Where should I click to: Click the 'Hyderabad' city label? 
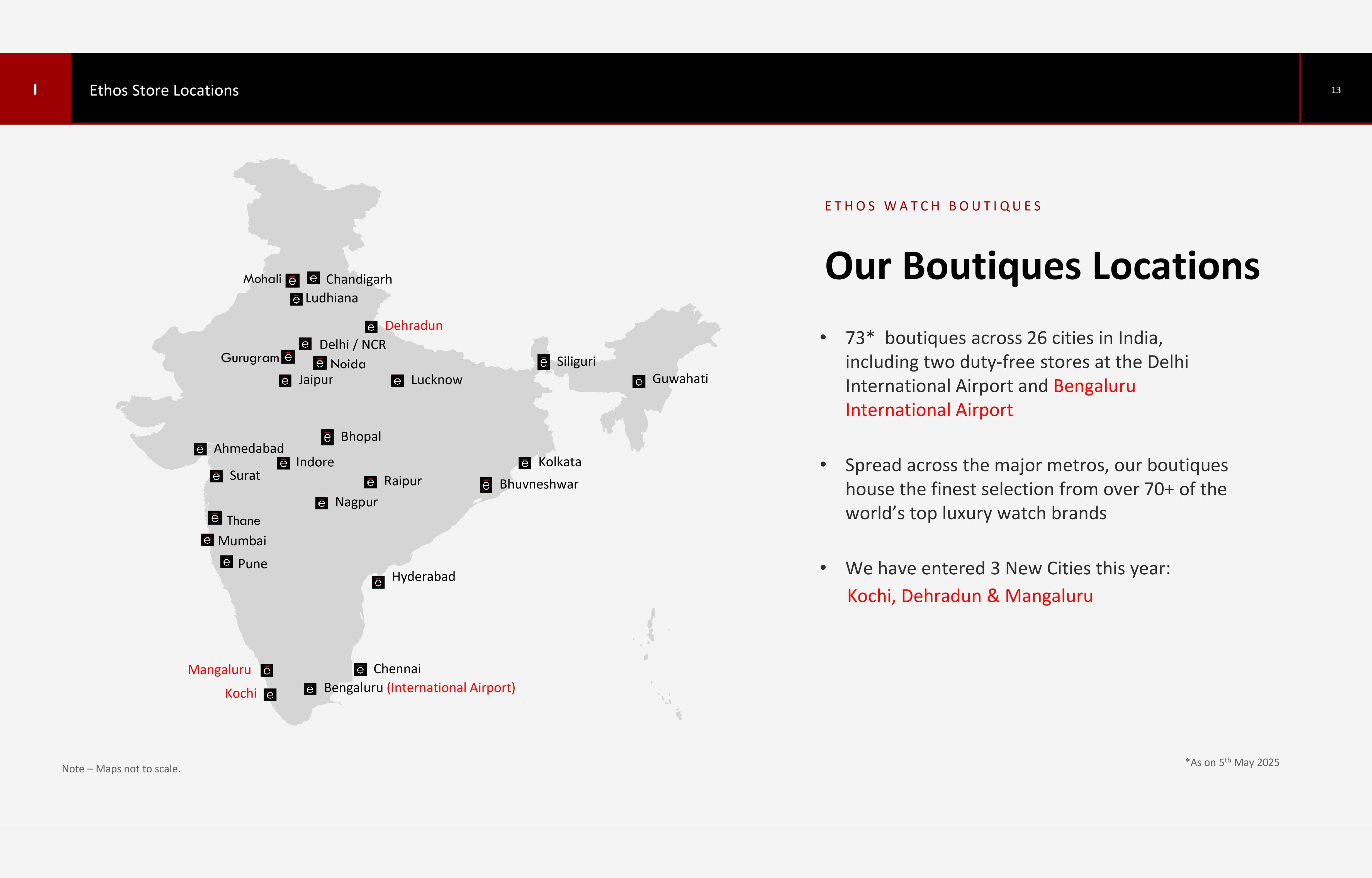[x=424, y=577]
